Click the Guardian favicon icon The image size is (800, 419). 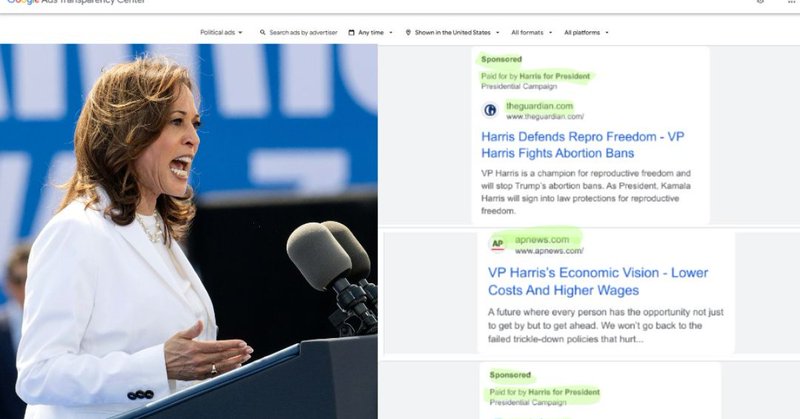point(490,110)
